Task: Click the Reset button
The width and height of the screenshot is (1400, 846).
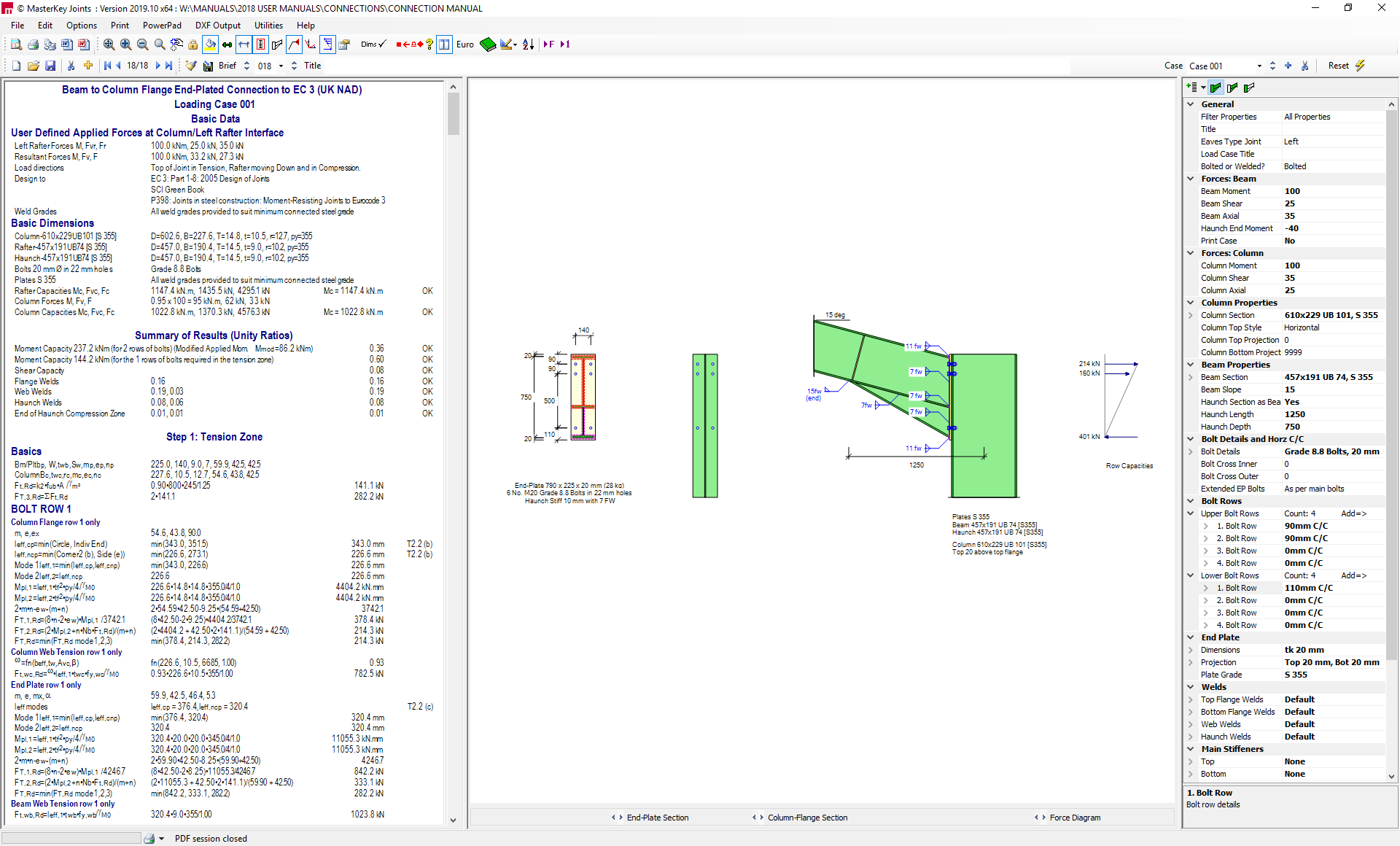Action: coord(1338,66)
